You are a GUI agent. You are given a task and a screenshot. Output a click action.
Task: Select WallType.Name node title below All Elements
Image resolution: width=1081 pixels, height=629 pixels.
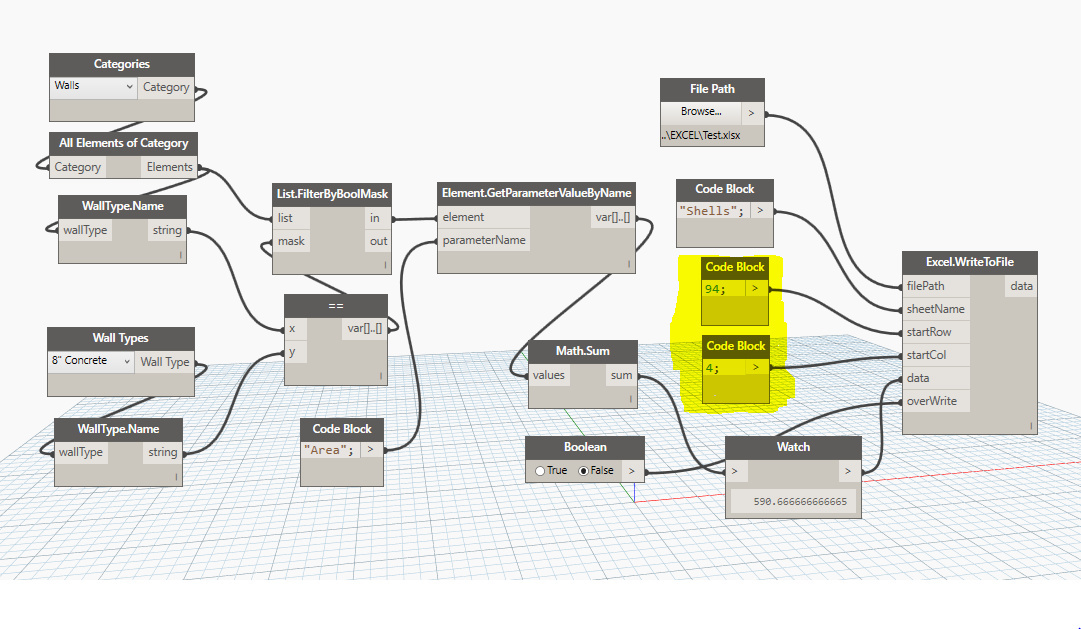(x=123, y=206)
